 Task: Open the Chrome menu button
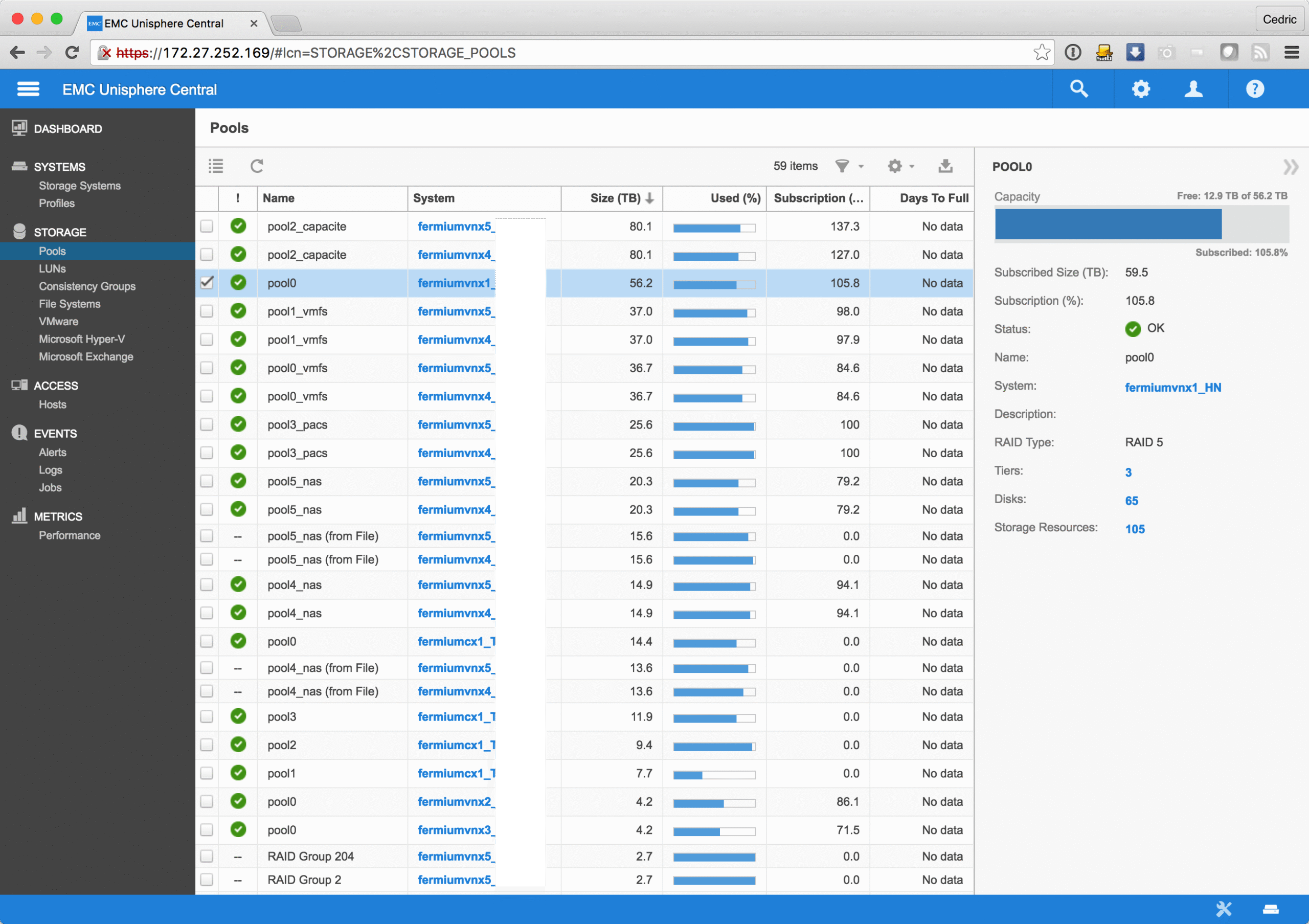click(1291, 53)
